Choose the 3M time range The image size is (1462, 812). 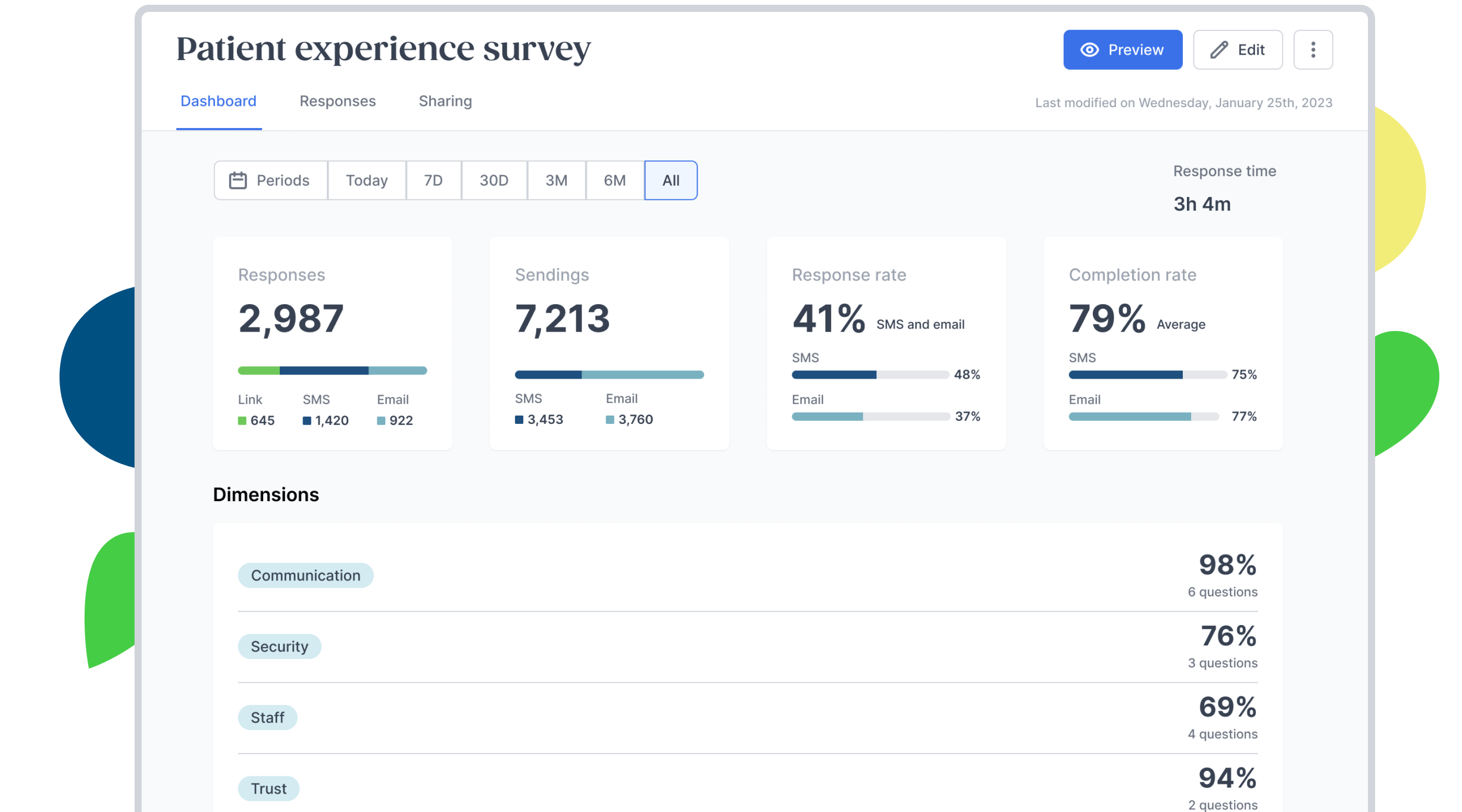[556, 180]
